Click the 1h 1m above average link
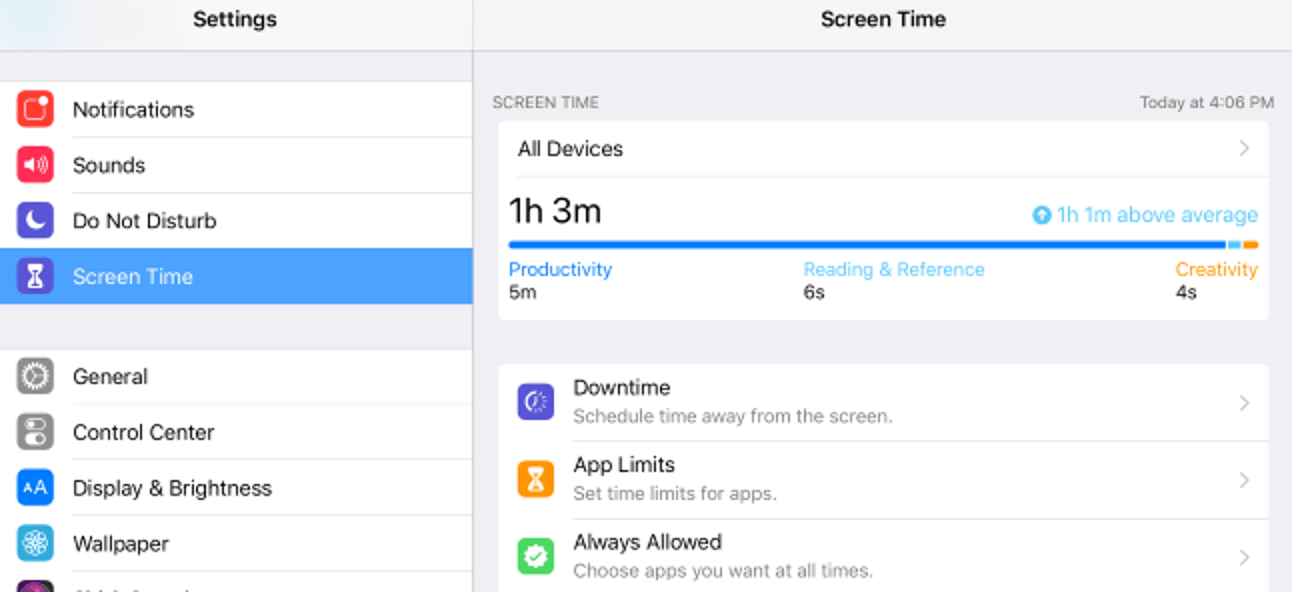This screenshot has height=592, width=1292. pyautogui.click(x=1145, y=214)
